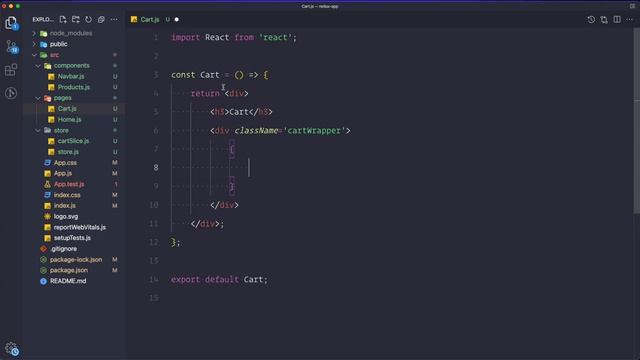Screen dimensions: 640x360
Task: Open index.css file
Action: pos(67,195)
